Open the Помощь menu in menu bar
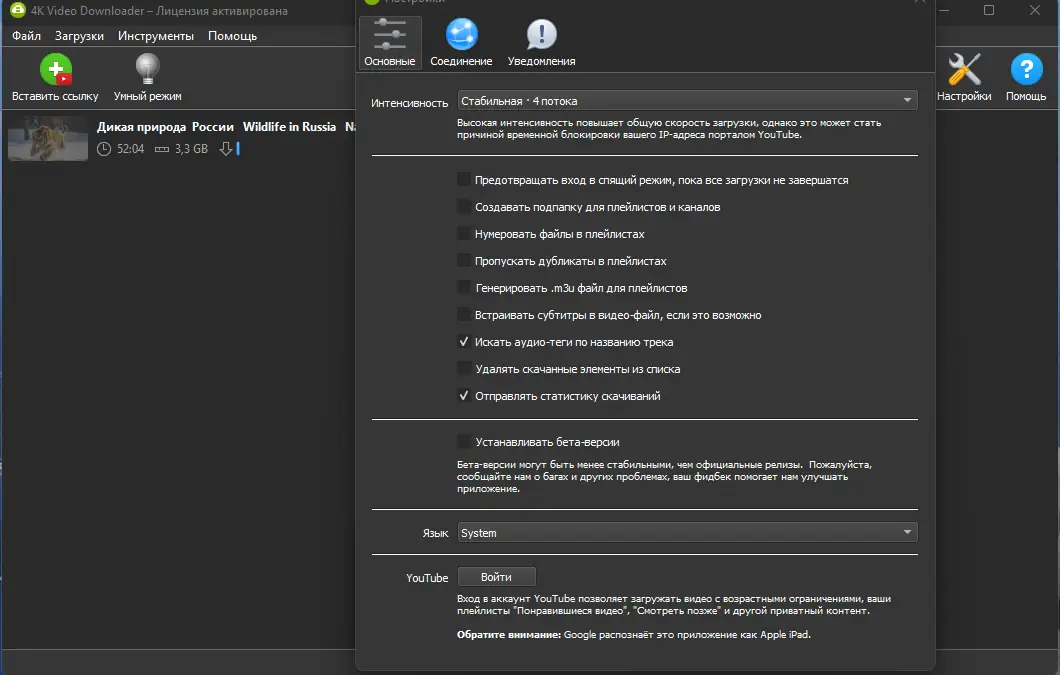Image resolution: width=1060 pixels, height=675 pixels. click(x=233, y=36)
